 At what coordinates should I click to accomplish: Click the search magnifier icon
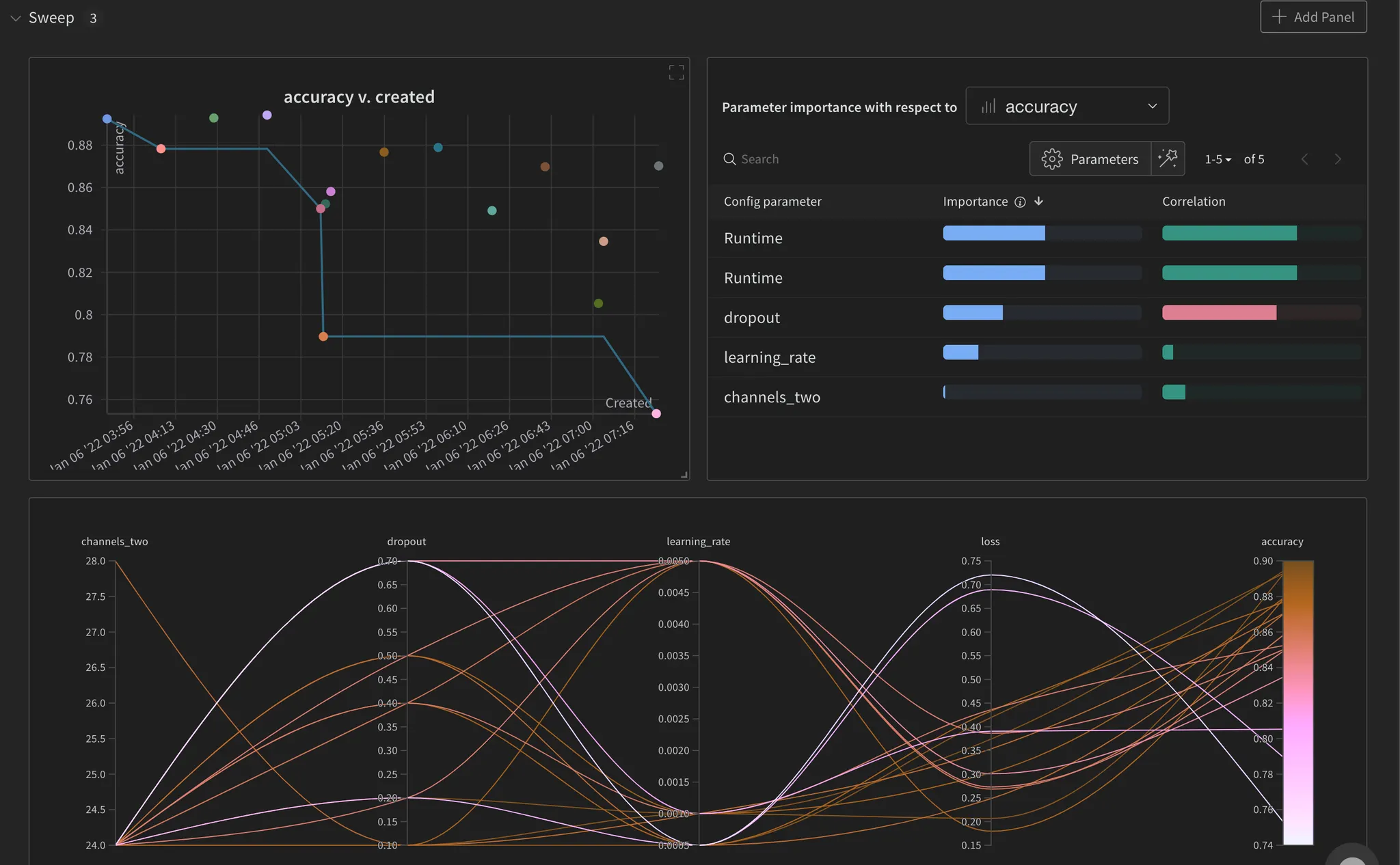pyautogui.click(x=729, y=159)
